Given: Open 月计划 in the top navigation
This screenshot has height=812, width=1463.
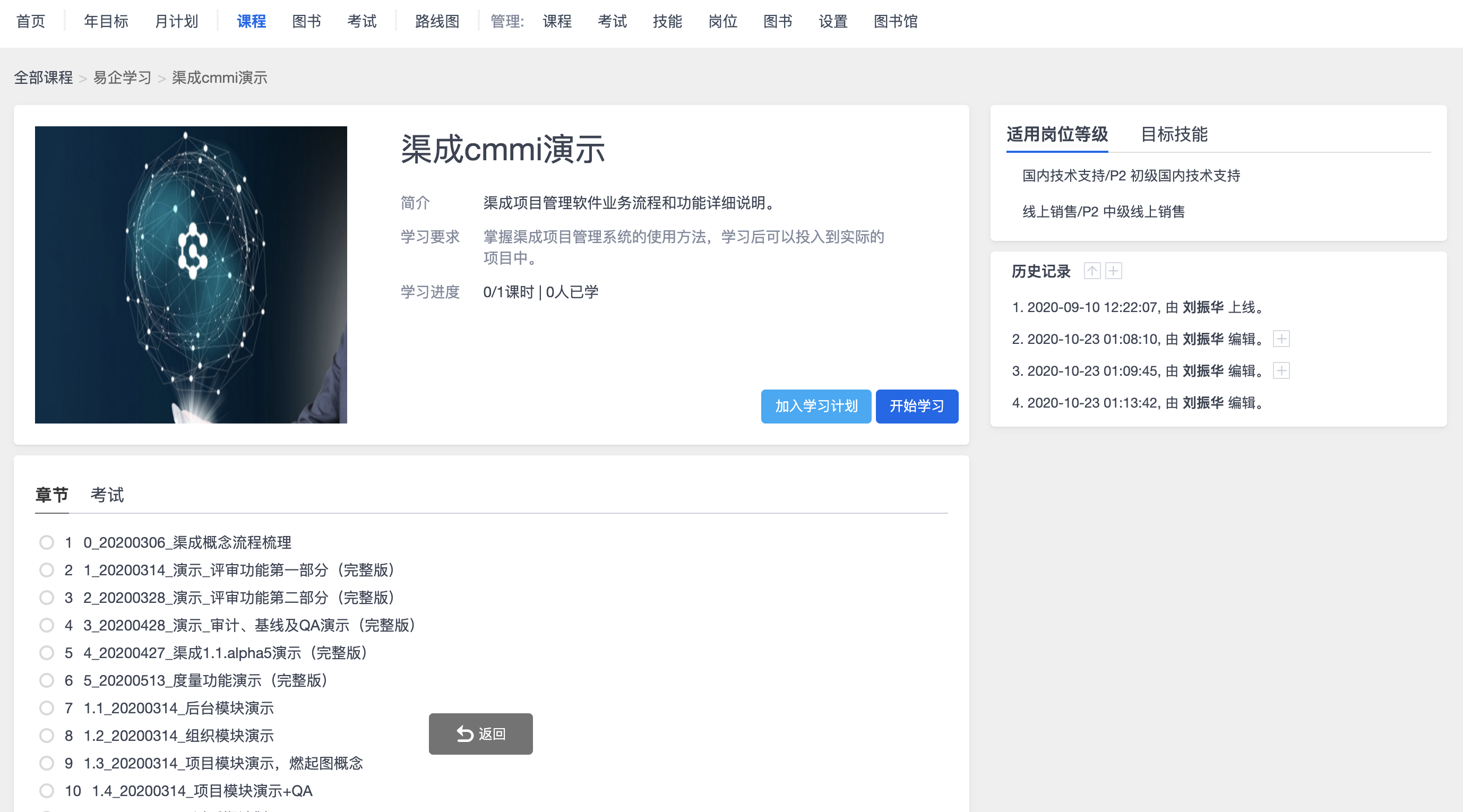Looking at the screenshot, I should pos(177,22).
